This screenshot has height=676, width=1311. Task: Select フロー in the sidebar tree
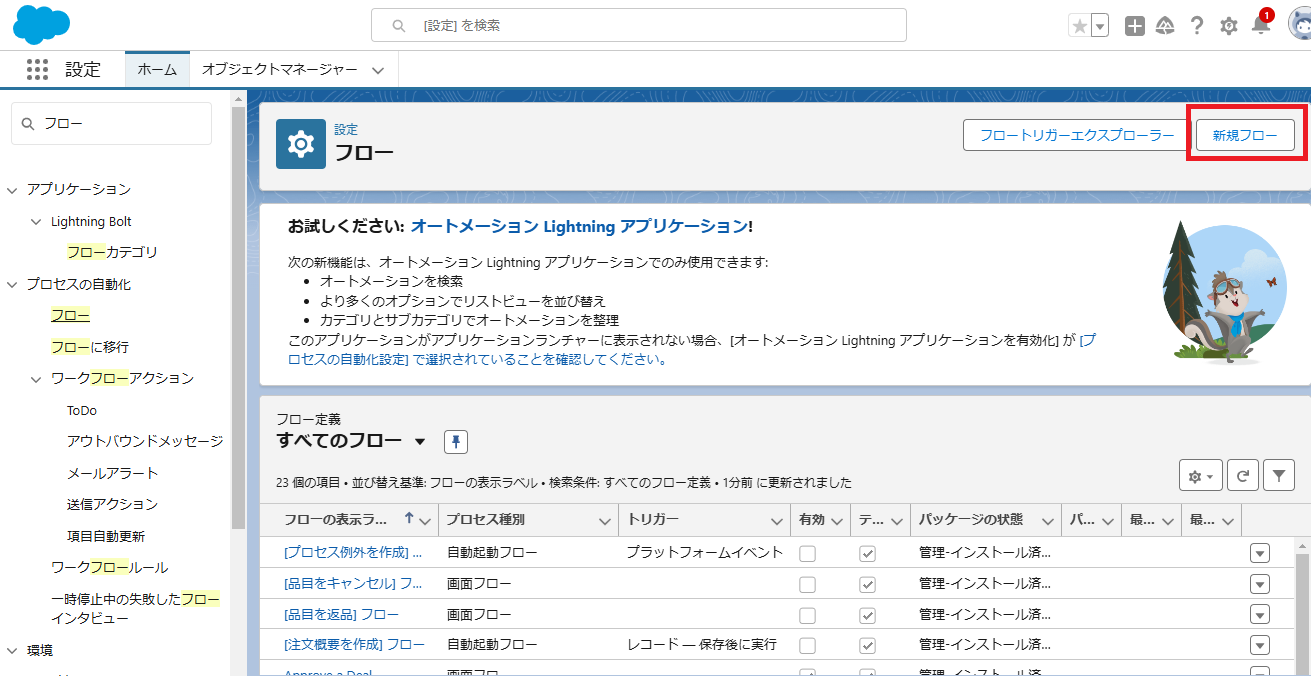pos(70,315)
